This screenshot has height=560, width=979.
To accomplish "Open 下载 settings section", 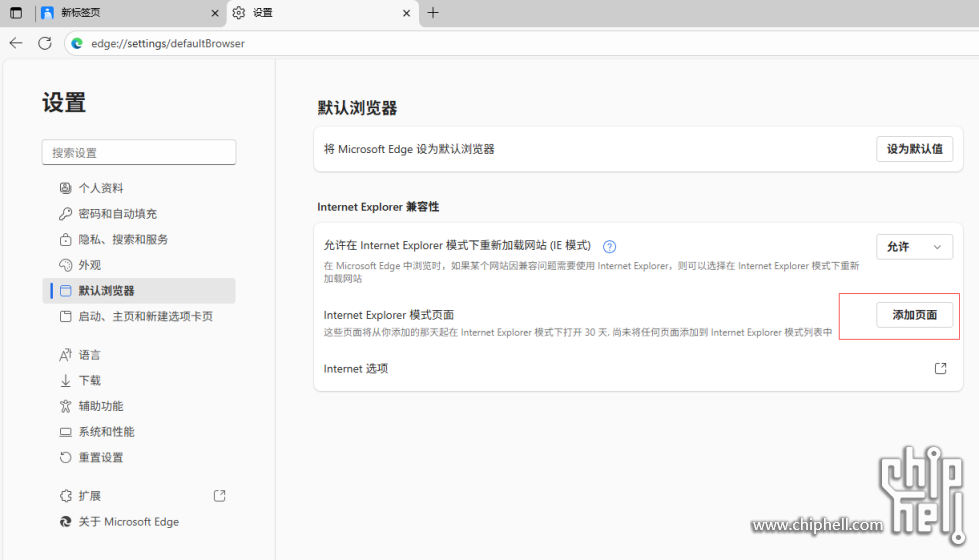I will pyautogui.click(x=139, y=380).
